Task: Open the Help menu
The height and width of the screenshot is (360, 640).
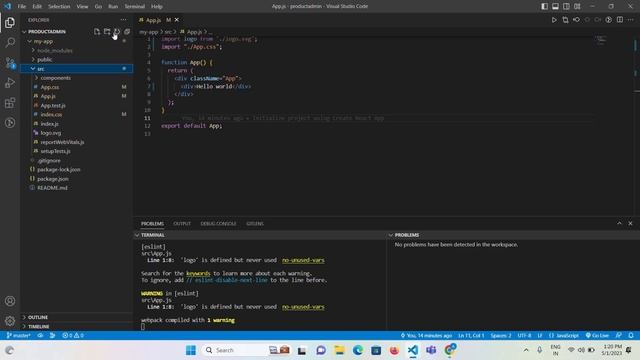Action: [156, 6]
